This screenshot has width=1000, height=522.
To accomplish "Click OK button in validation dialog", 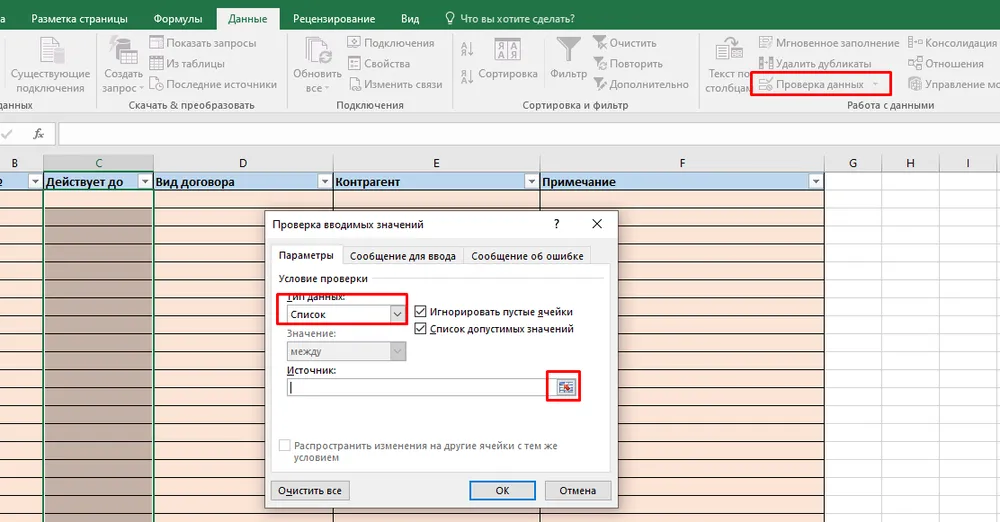I will 503,490.
